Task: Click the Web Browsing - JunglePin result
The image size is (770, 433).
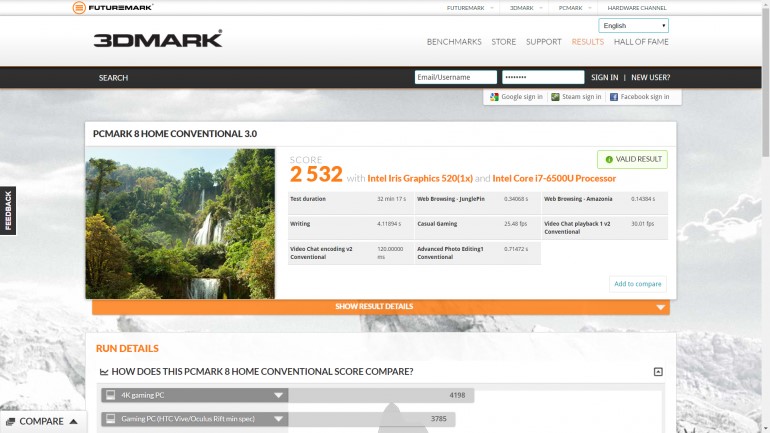Action: coord(477,203)
